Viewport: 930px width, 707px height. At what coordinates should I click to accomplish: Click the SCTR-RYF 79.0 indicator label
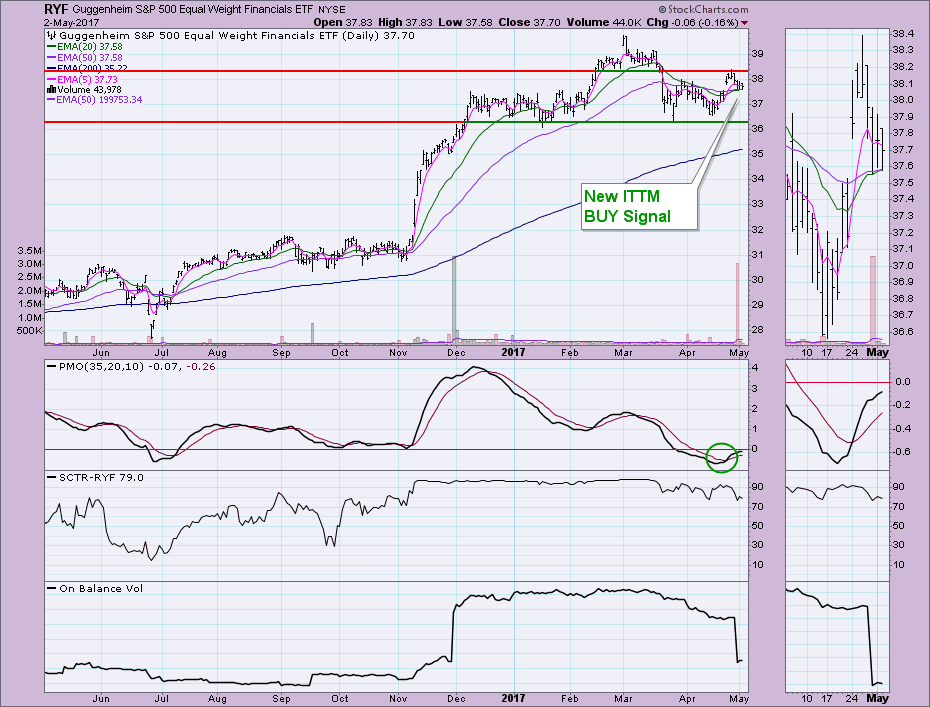coord(95,477)
